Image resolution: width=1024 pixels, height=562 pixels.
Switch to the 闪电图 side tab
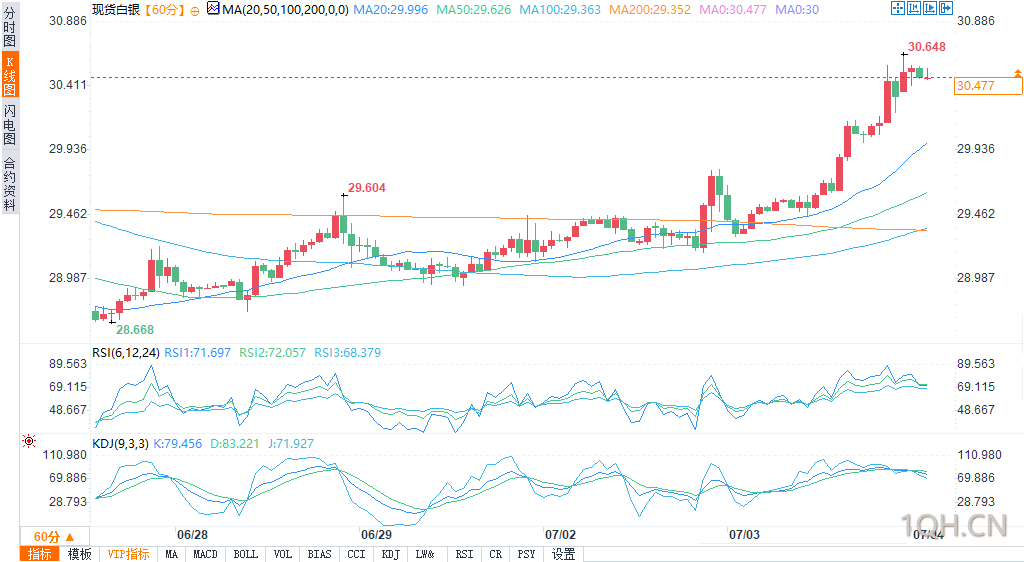(9, 123)
